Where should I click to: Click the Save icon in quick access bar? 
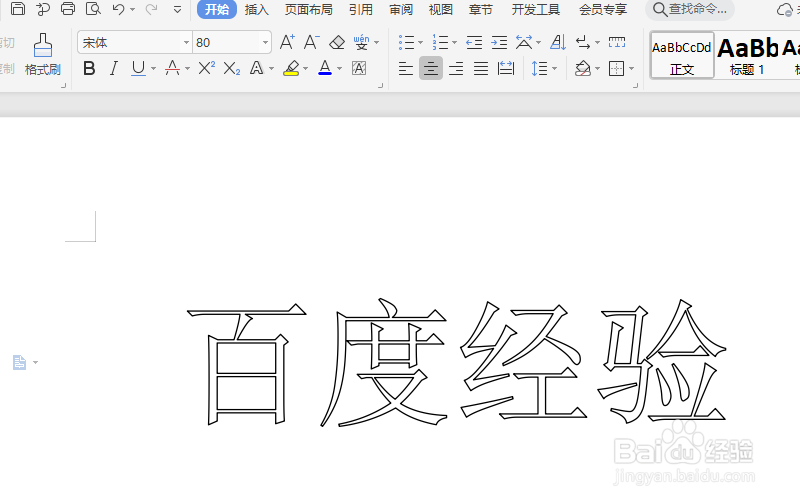pos(18,8)
